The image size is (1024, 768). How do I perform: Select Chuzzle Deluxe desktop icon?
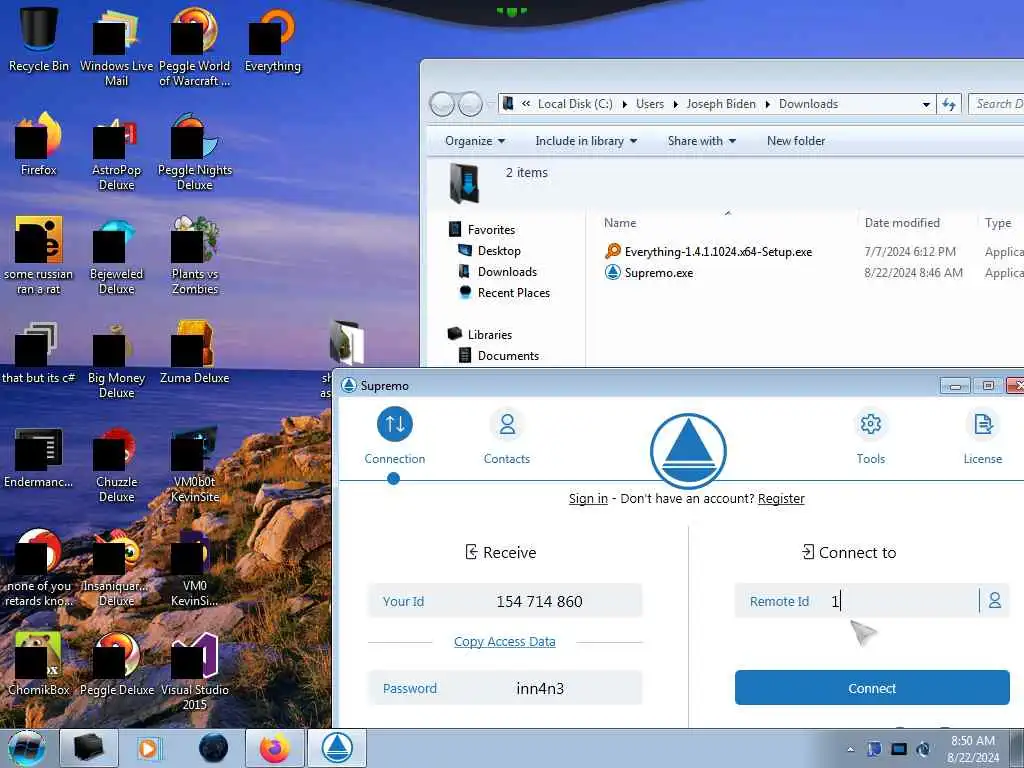116,464
